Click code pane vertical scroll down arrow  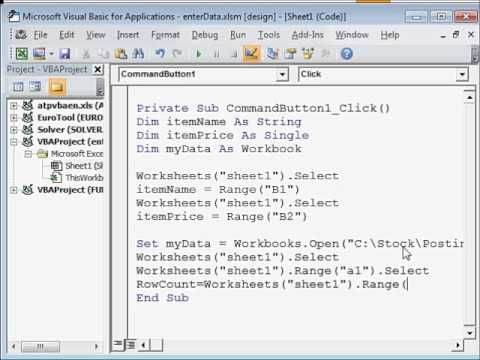(x=469, y=333)
